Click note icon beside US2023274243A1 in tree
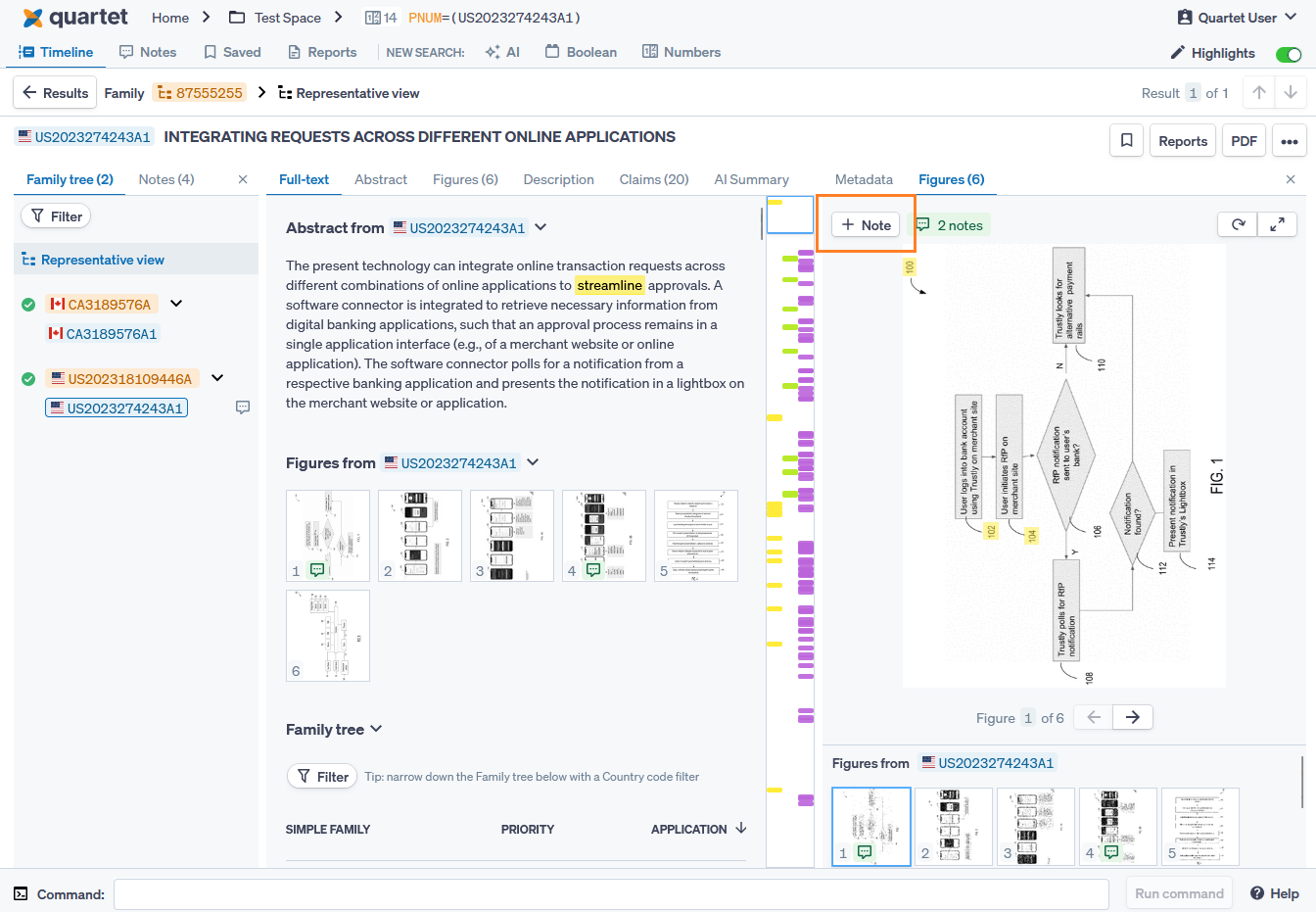Image resolution: width=1316 pixels, height=912 pixels. point(243,408)
